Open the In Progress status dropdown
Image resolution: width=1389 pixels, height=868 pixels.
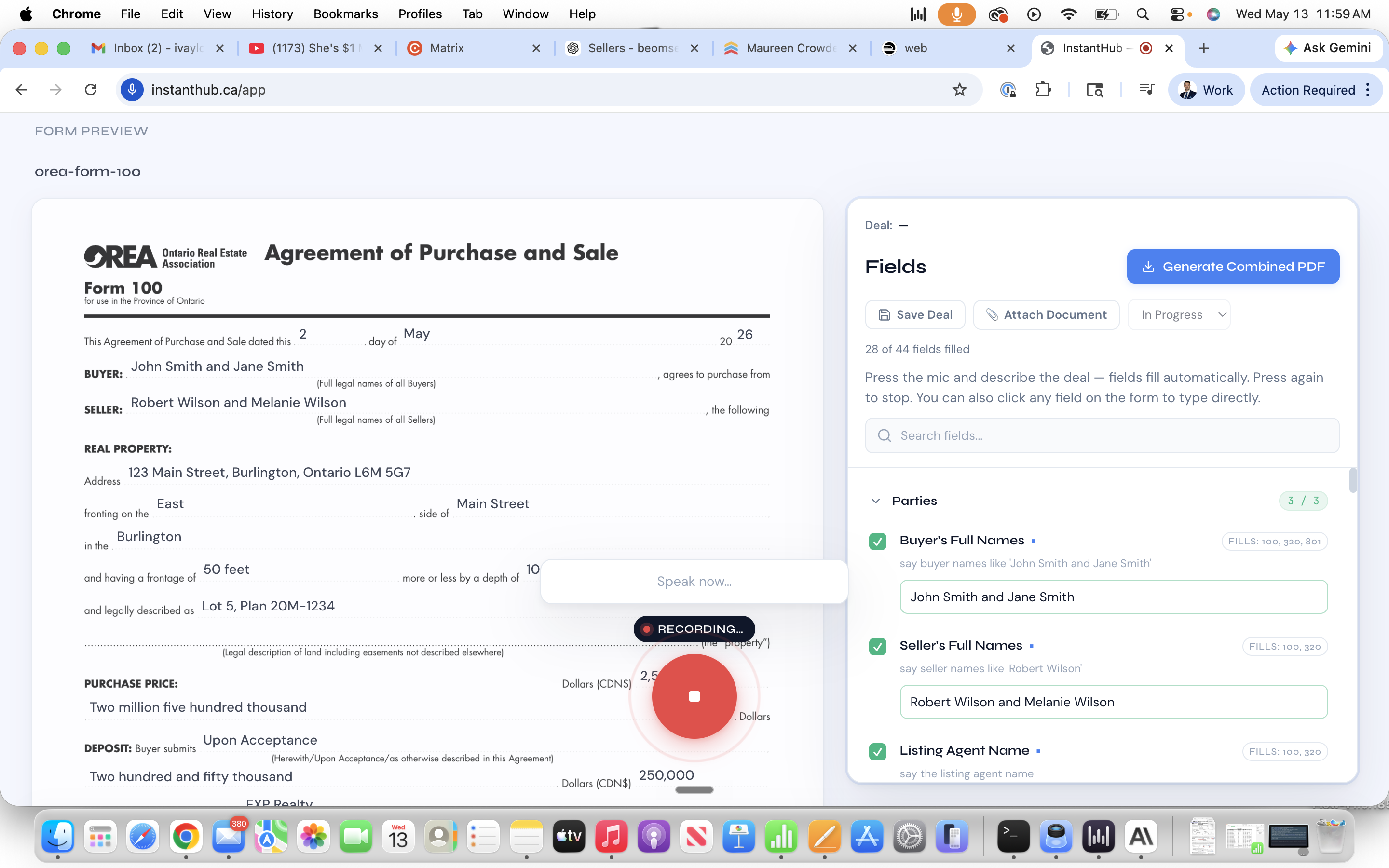pos(1178,314)
